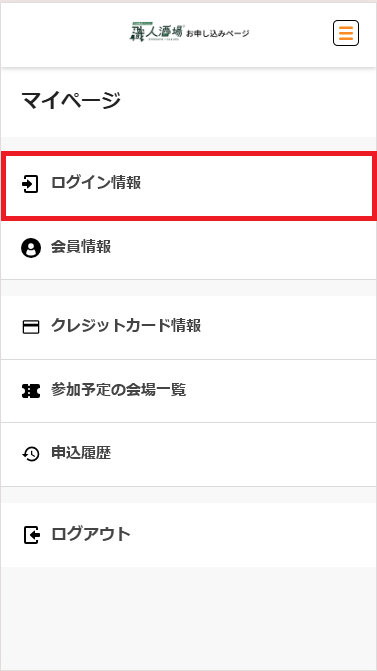Open the orange hamburger menu
The image size is (377, 671).
(x=346, y=33)
